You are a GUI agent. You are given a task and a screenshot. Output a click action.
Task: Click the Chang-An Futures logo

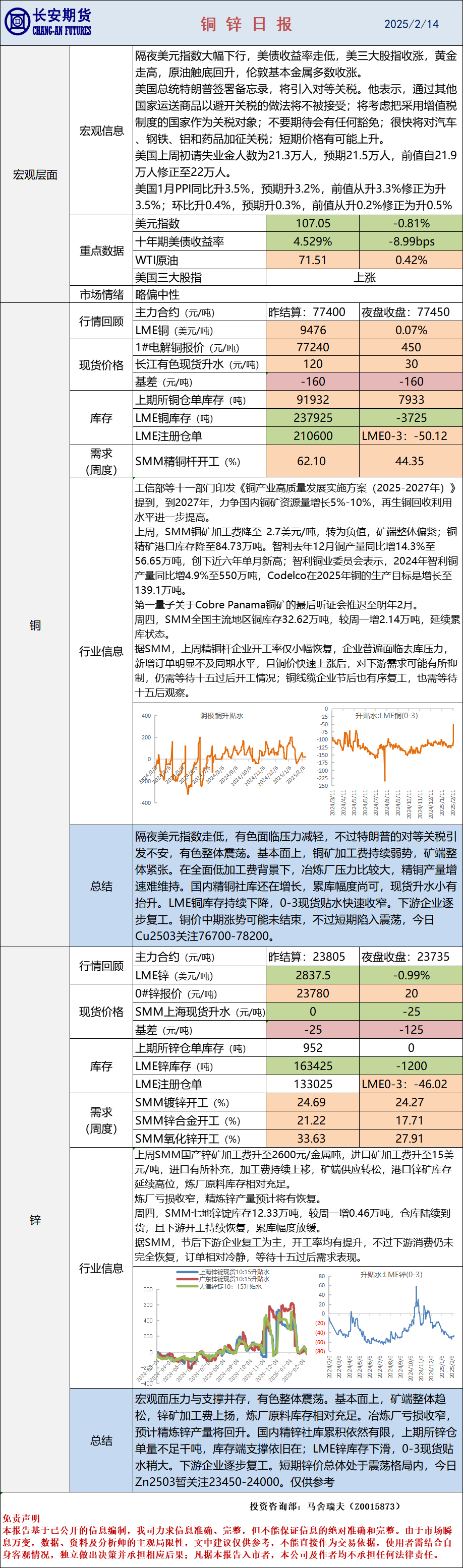pos(47,23)
